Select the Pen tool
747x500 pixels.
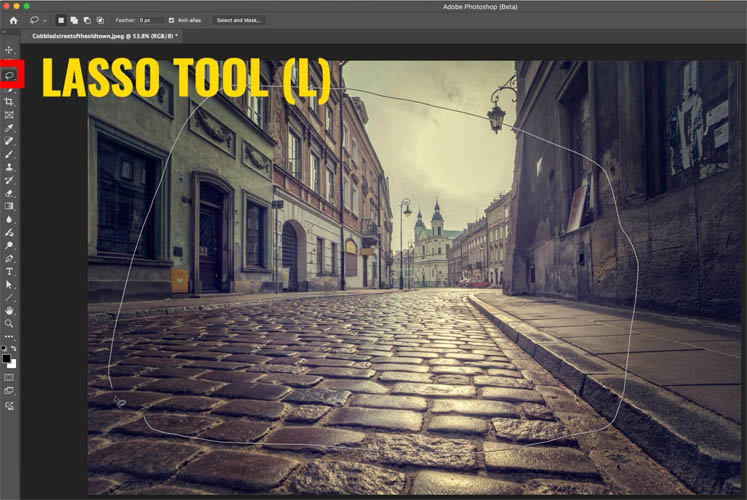pos(9,259)
